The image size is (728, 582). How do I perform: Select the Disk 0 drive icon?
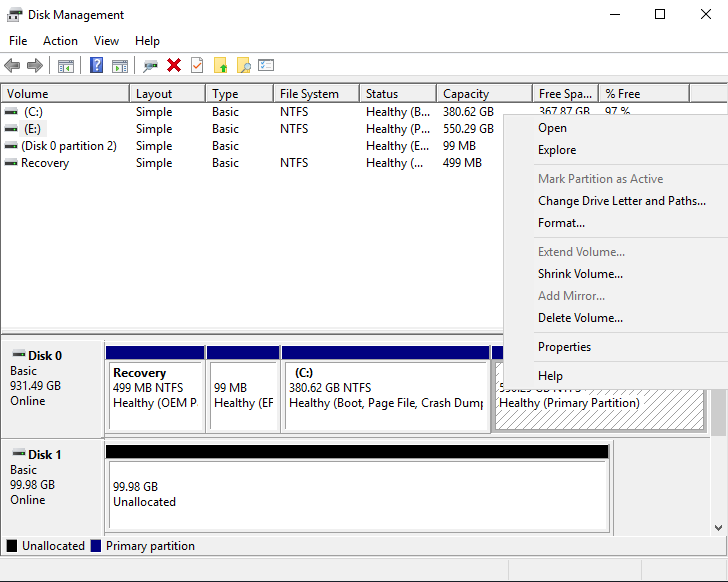(x=19, y=354)
